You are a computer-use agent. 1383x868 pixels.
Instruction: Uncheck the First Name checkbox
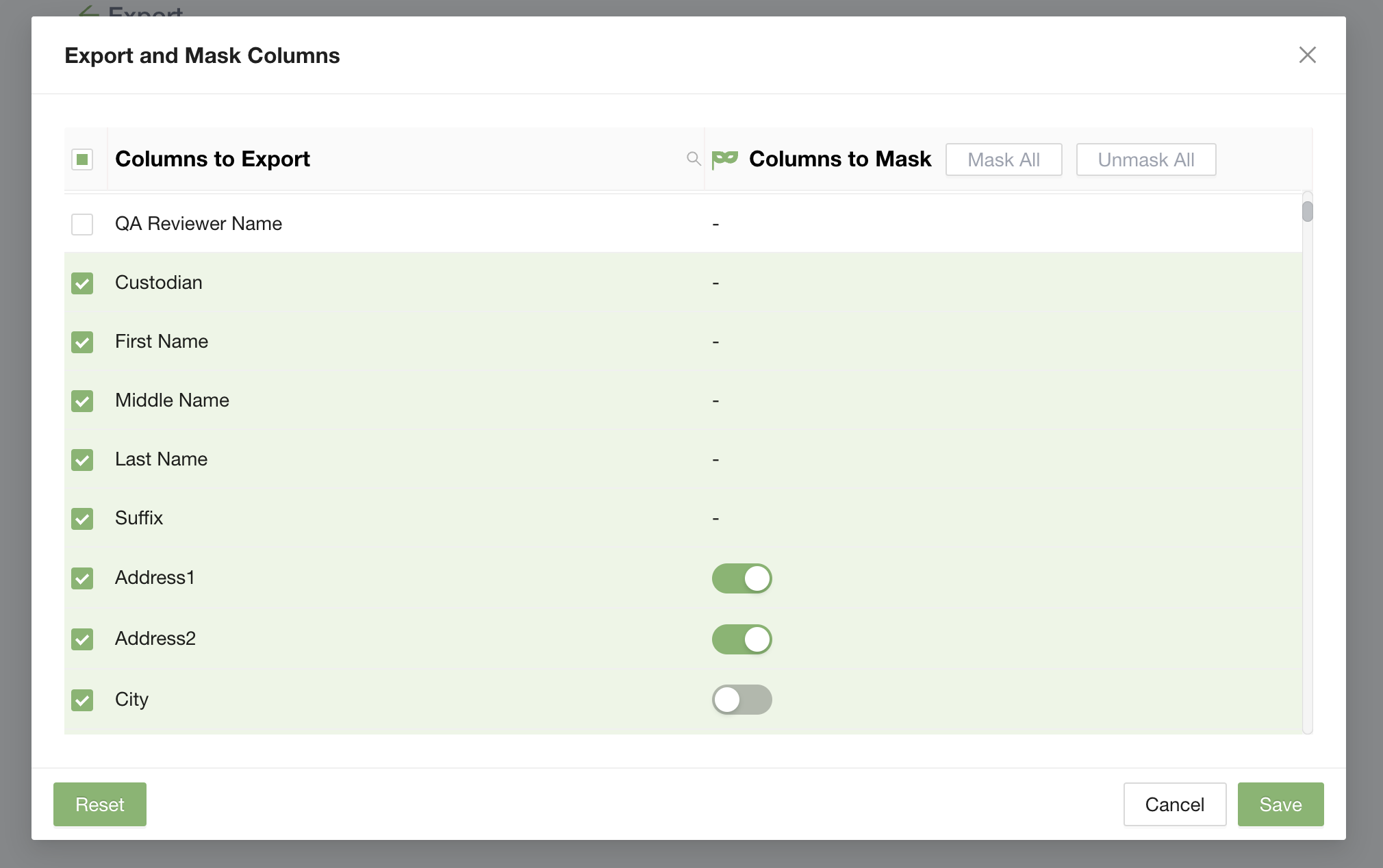pos(82,342)
